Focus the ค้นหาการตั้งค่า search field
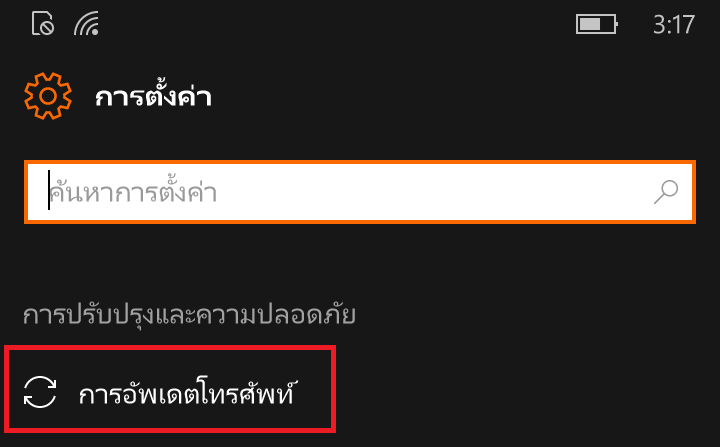The height and width of the screenshot is (447, 720). pyautogui.click(x=360, y=192)
